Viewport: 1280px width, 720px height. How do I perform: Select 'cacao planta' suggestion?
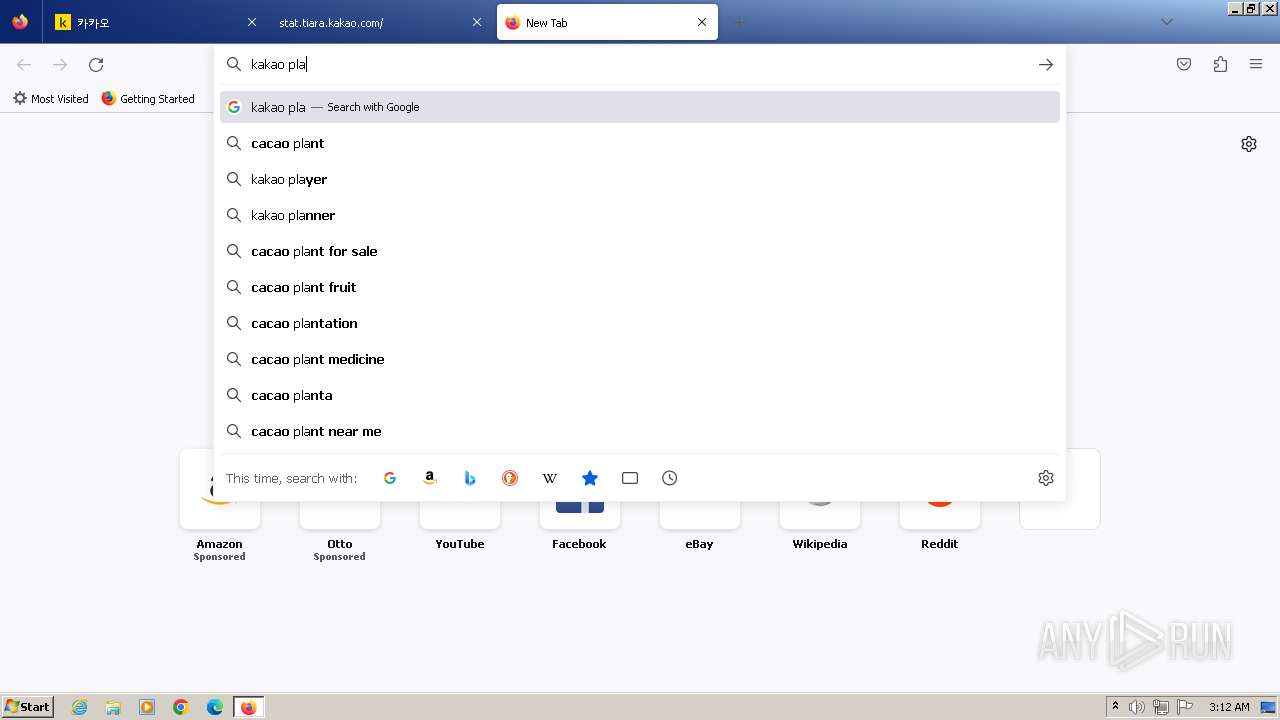[x=640, y=395]
